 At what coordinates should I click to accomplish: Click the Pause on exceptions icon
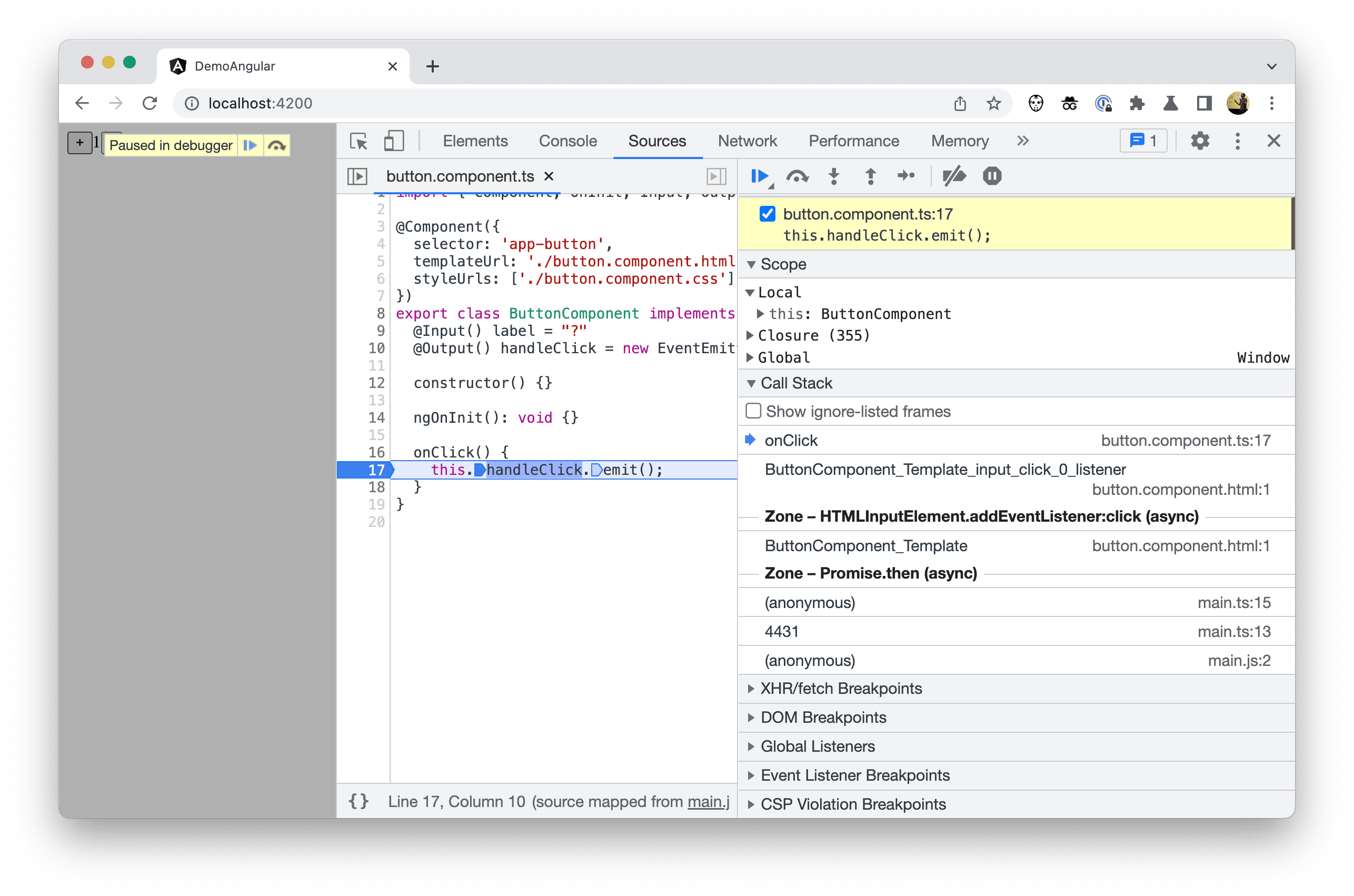point(989,177)
